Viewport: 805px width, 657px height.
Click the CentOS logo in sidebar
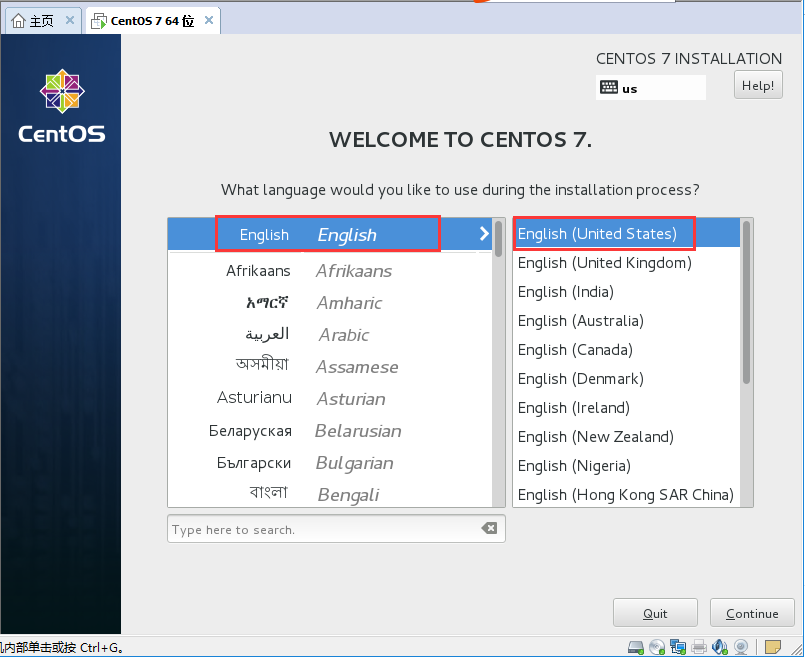pyautogui.click(x=62, y=106)
